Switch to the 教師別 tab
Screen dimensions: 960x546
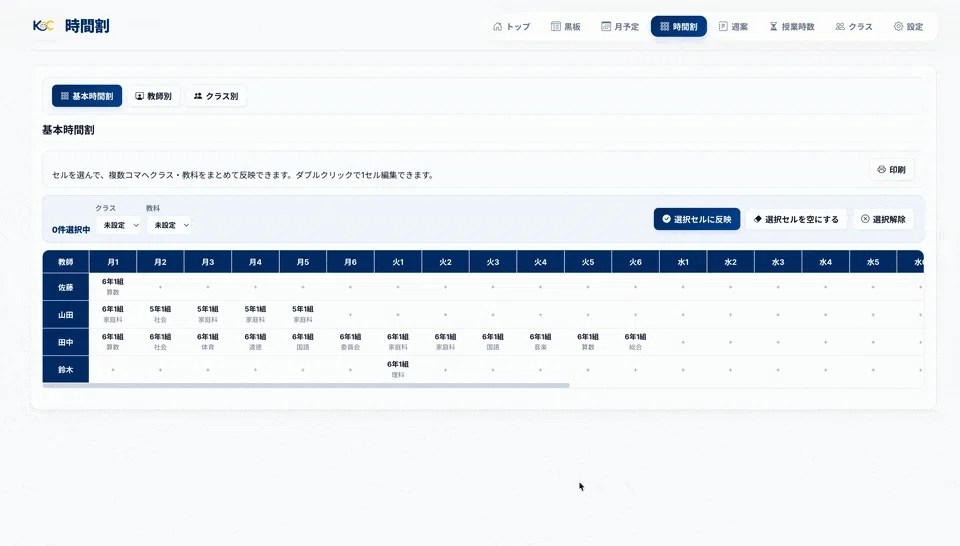point(154,96)
